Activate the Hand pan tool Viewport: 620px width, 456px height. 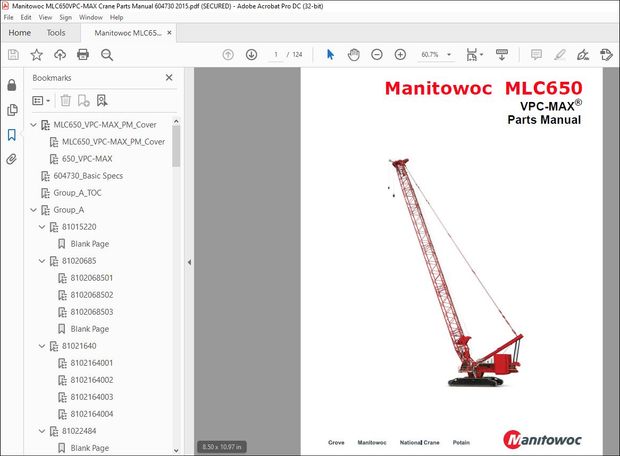pyautogui.click(x=353, y=55)
